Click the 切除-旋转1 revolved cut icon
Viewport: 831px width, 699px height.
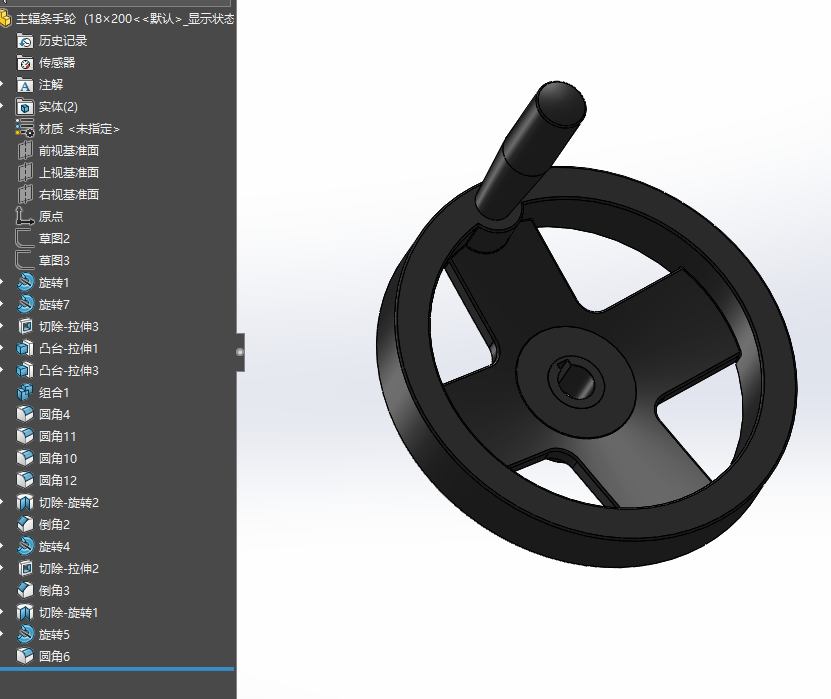[24, 613]
